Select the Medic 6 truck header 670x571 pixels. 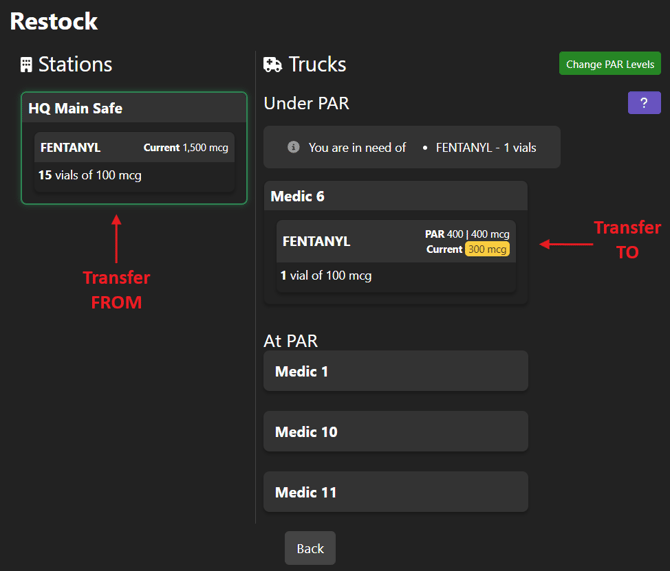point(396,196)
